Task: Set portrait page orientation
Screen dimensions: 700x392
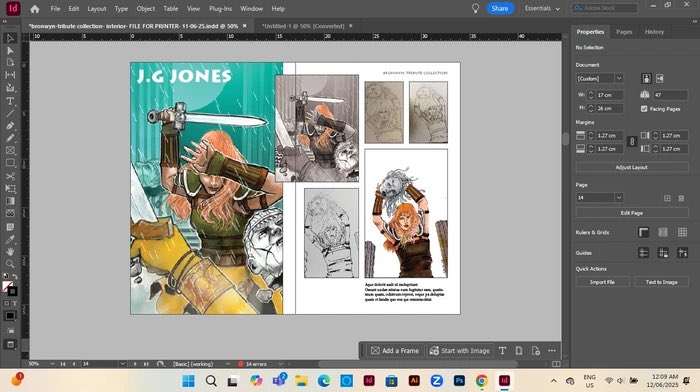Action: [646, 79]
